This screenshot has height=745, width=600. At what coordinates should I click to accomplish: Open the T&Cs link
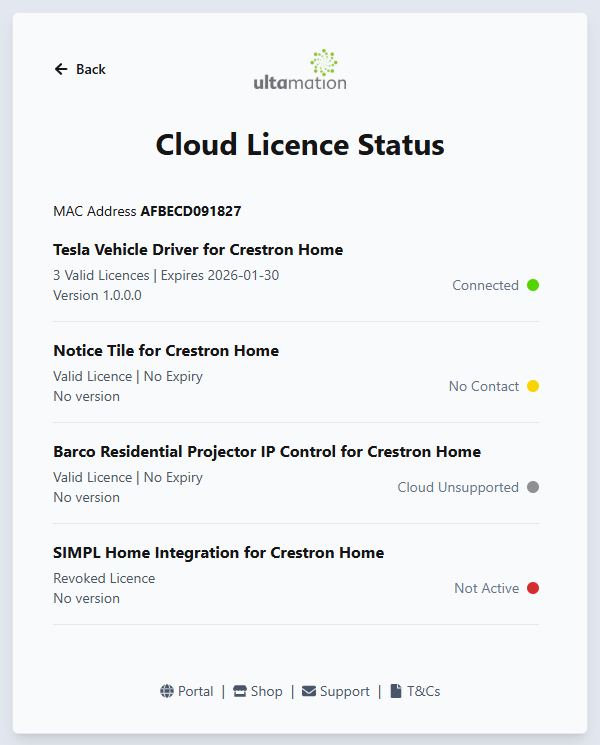point(423,691)
